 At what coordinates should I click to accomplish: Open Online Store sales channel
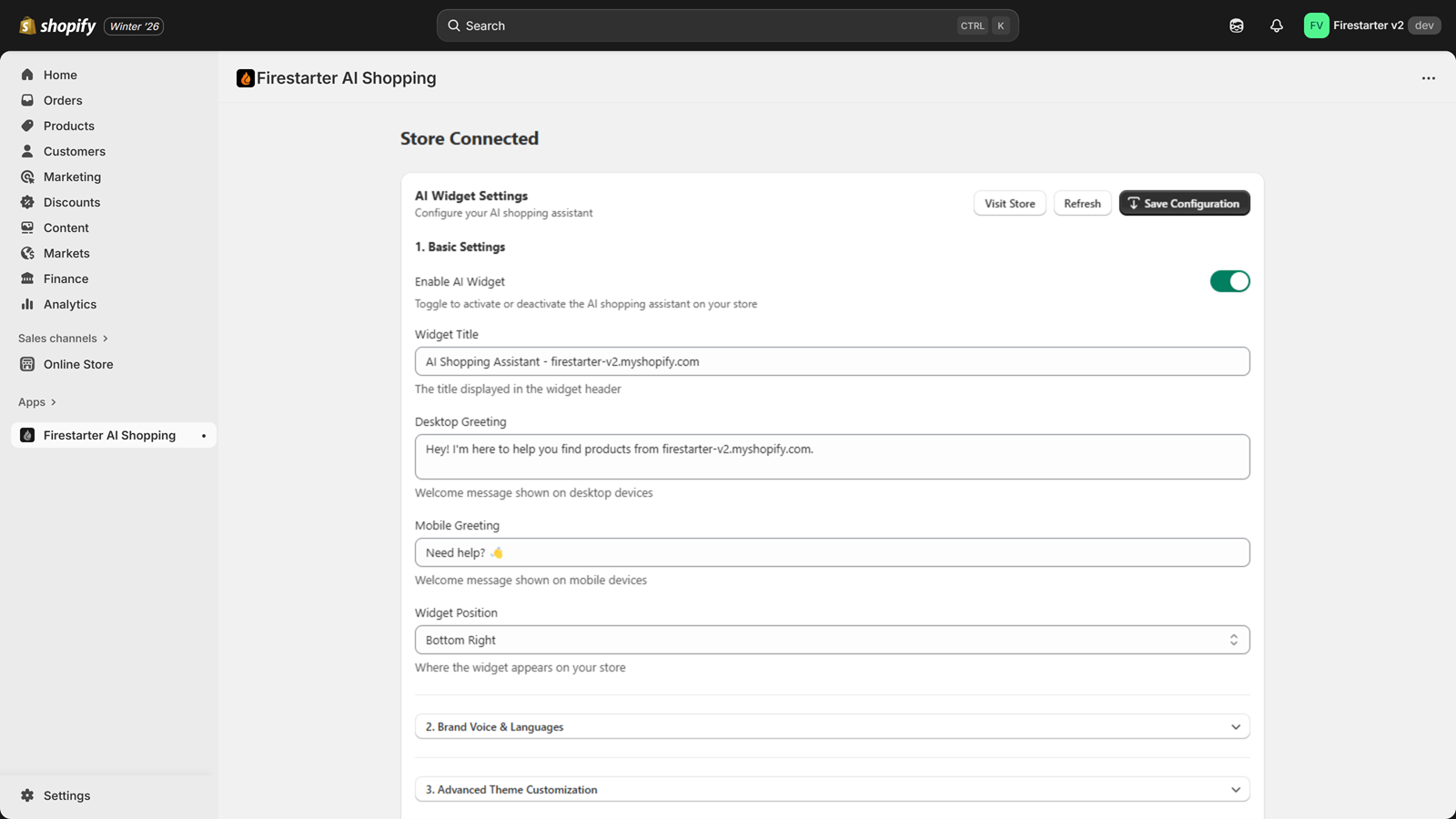point(77,364)
